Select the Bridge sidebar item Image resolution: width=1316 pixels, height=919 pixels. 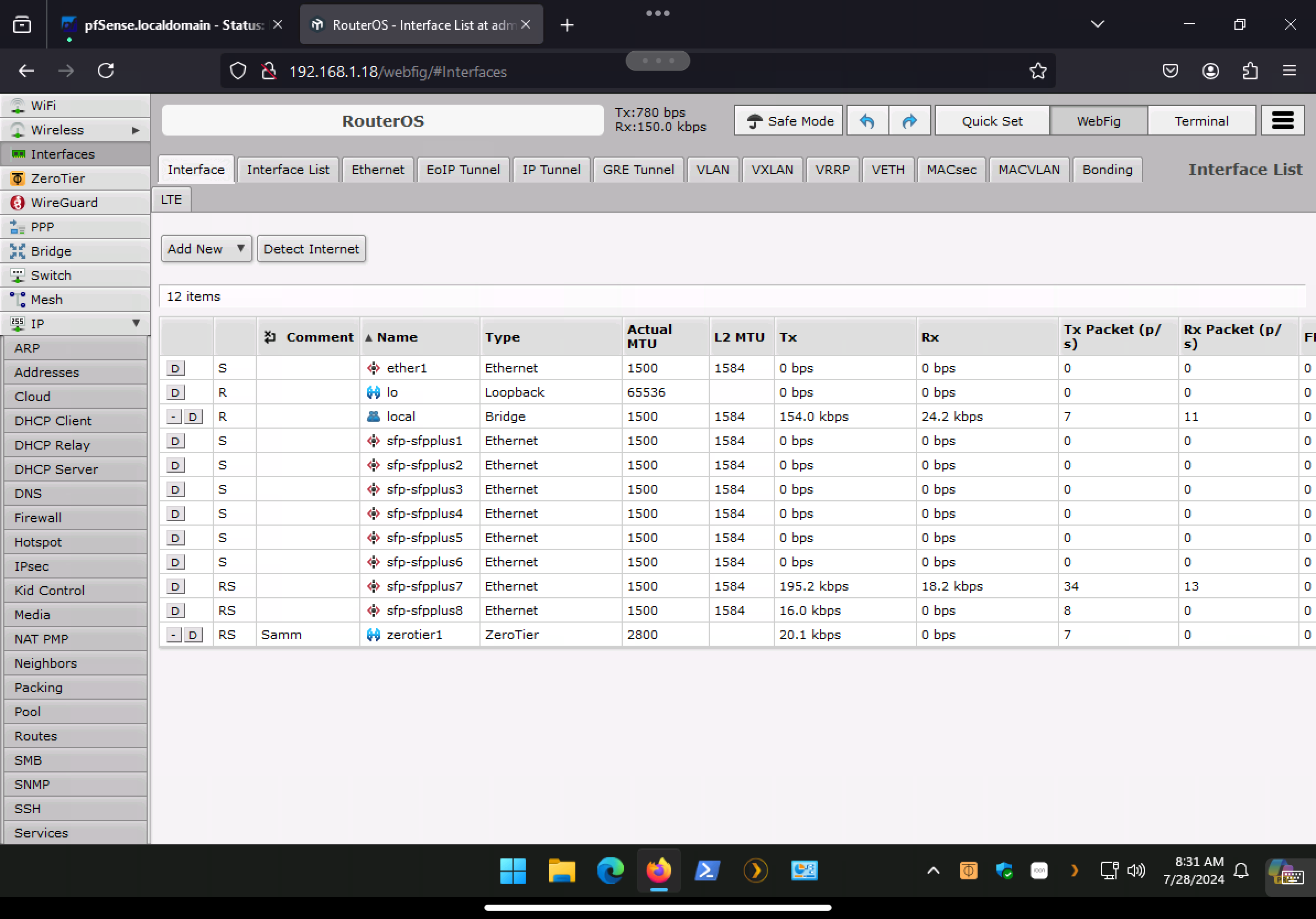pos(48,251)
